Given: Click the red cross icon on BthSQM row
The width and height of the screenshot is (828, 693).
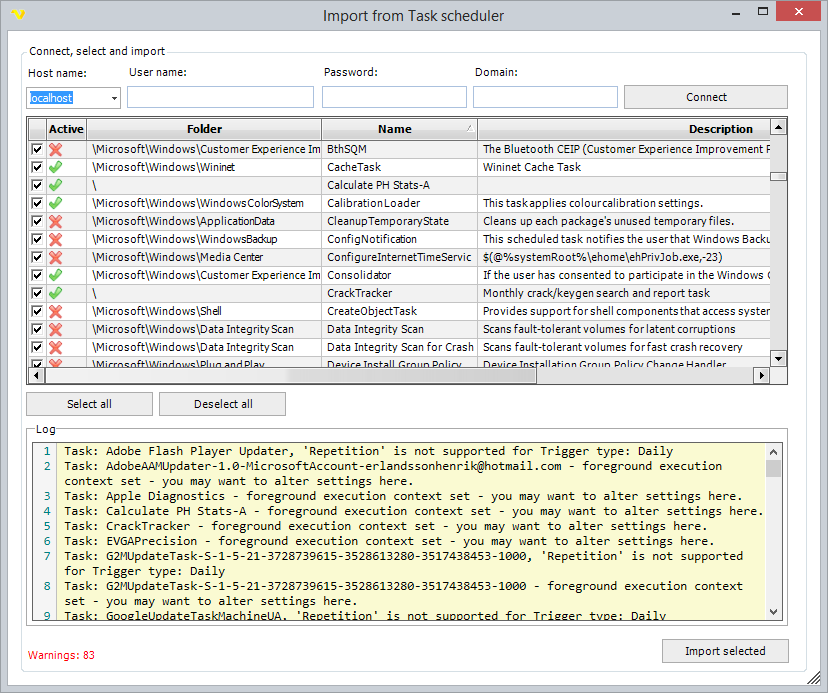Looking at the screenshot, I should (x=58, y=149).
